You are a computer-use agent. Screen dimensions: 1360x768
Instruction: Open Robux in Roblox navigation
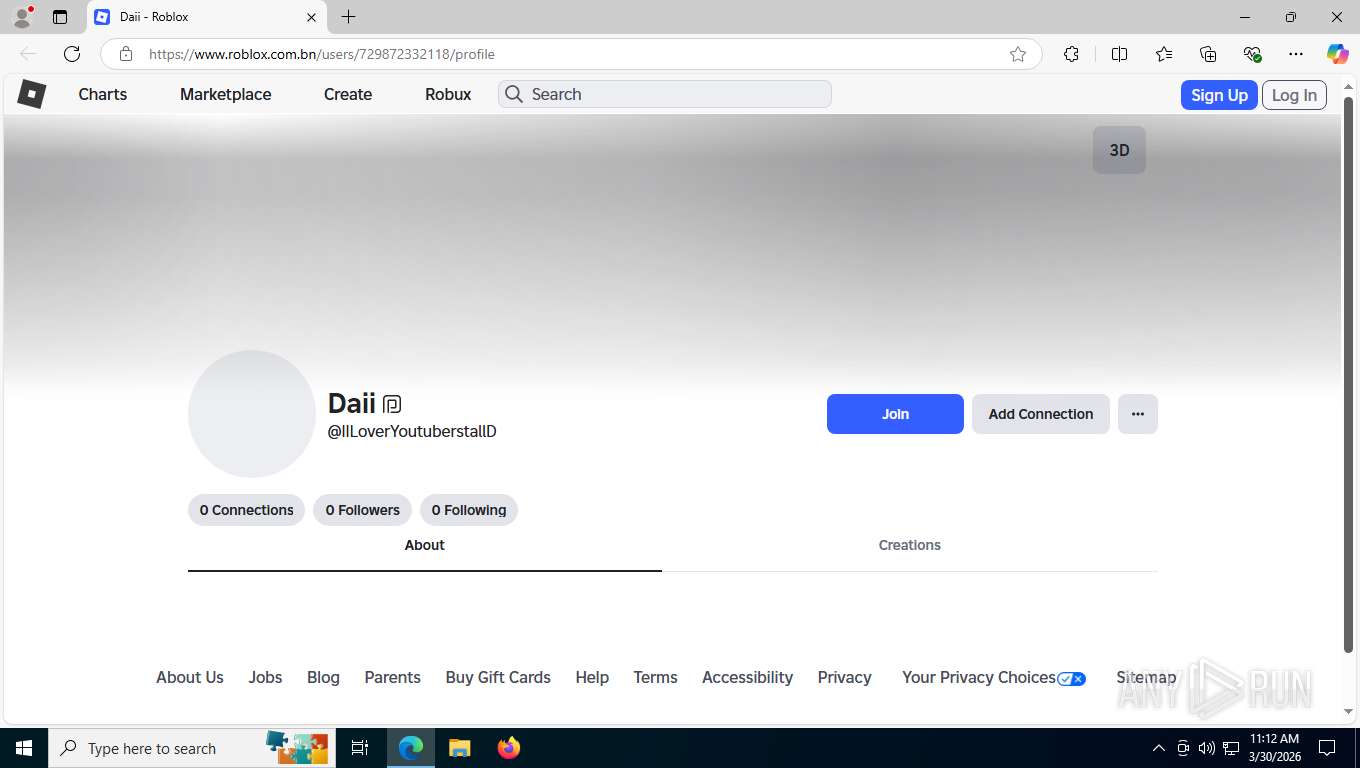448,94
